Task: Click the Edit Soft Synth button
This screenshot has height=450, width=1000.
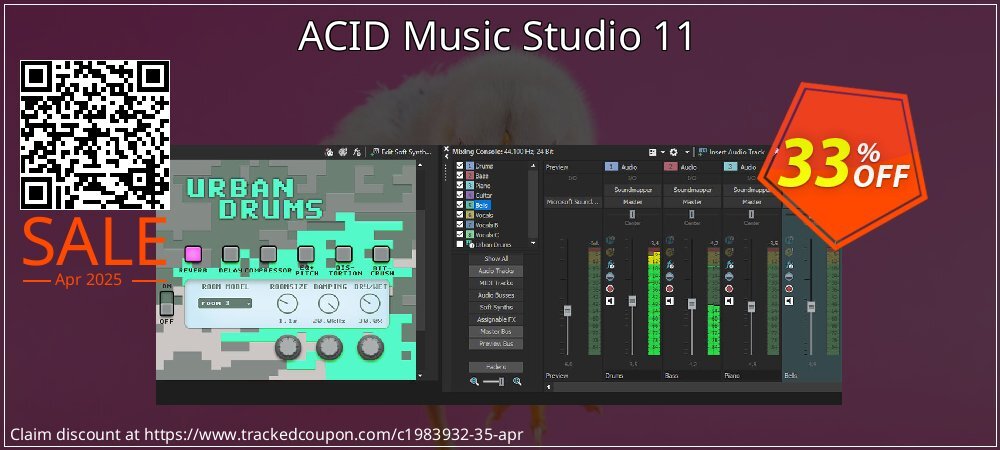Action: (401, 152)
